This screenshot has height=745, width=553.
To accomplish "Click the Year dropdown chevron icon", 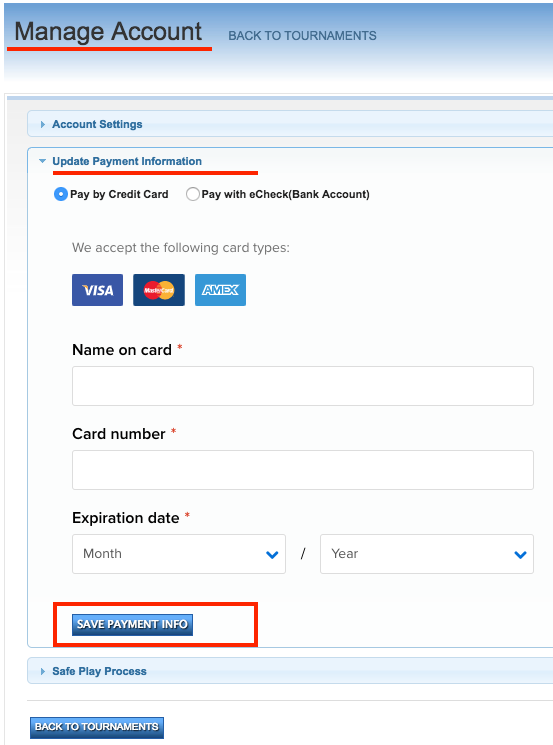I will (521, 554).
